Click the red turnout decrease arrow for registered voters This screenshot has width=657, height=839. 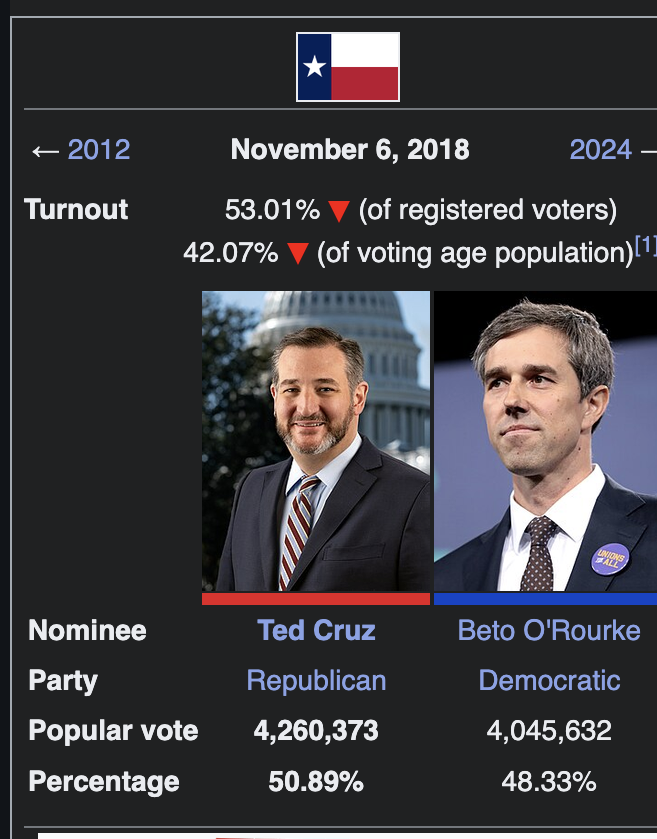(339, 211)
